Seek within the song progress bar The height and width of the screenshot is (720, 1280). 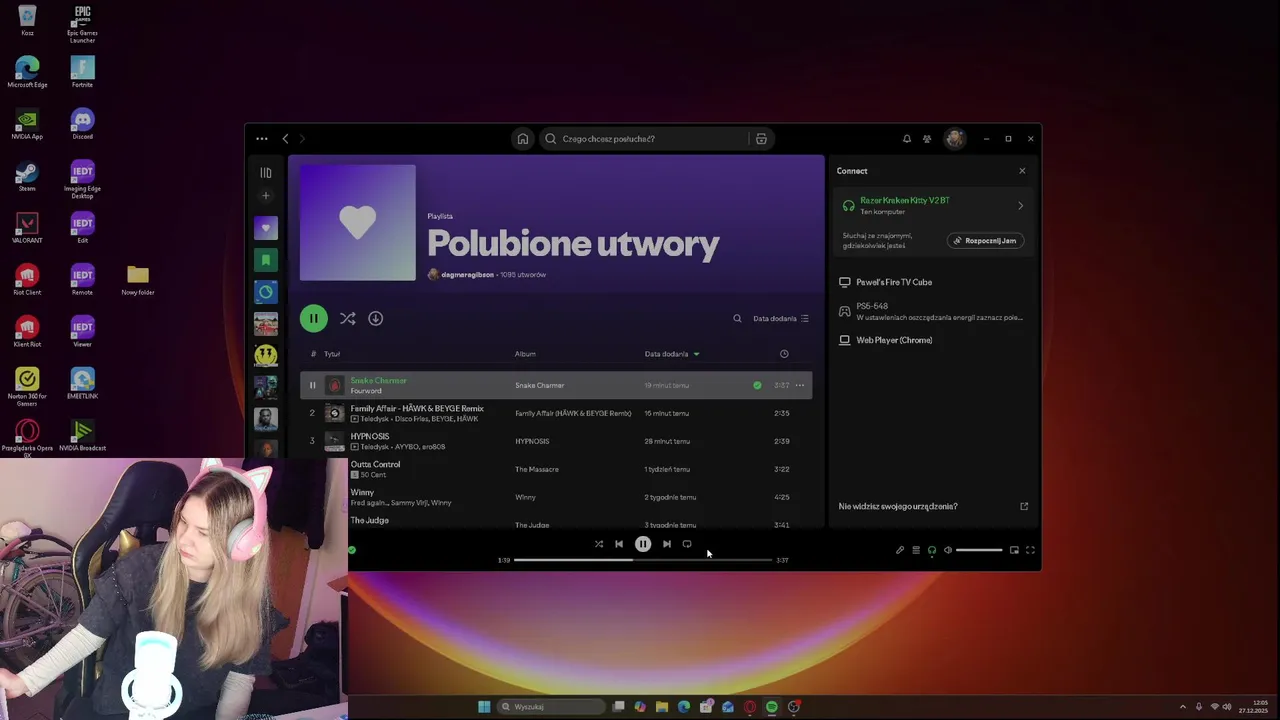(642, 560)
